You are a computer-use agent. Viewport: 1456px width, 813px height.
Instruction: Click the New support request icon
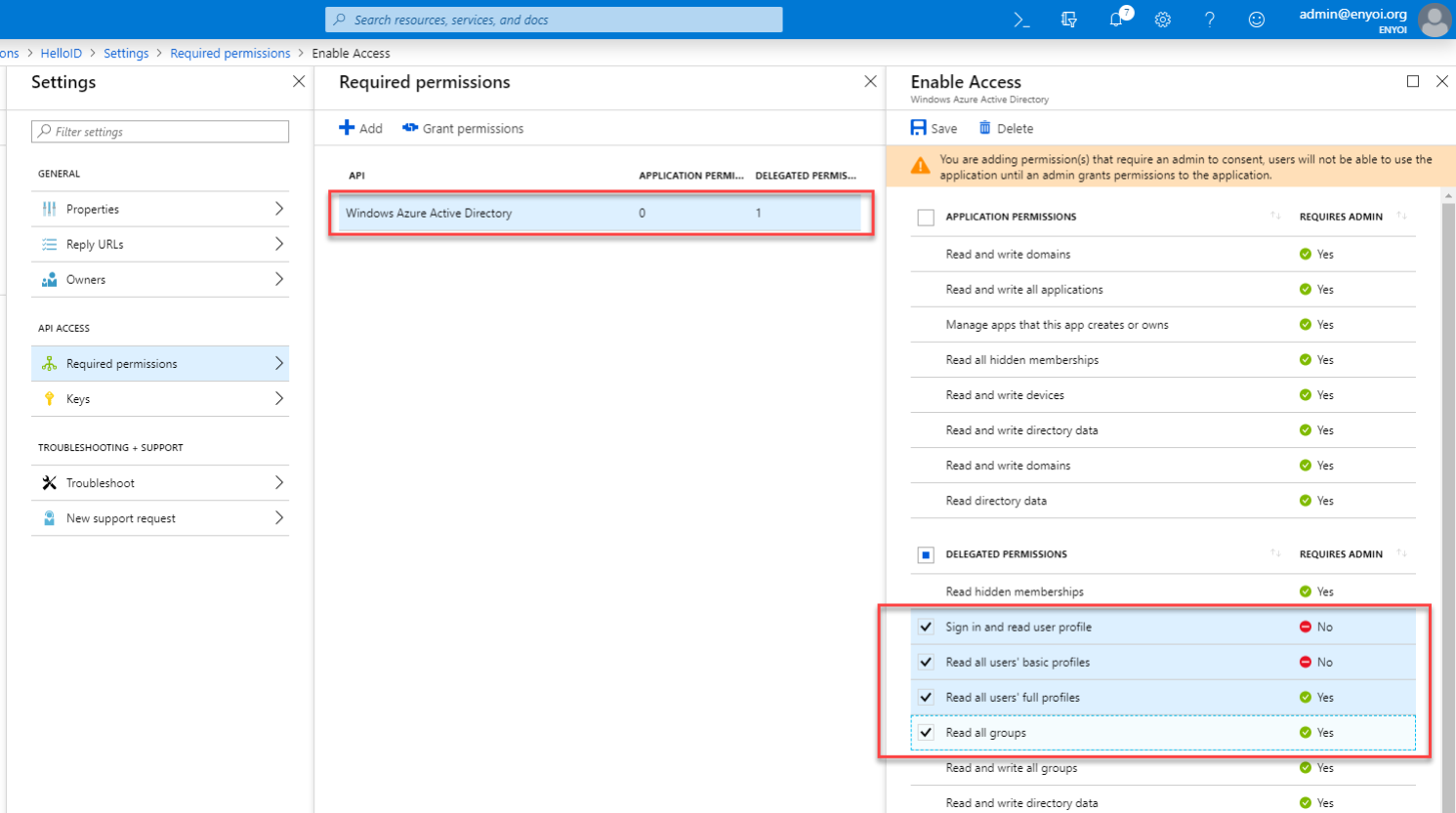(49, 518)
